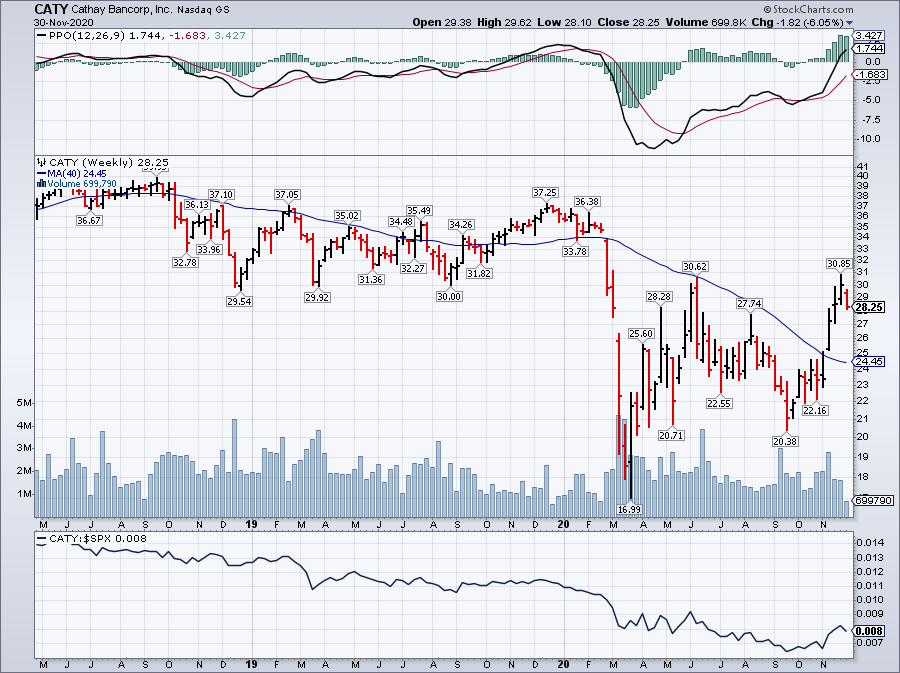Click the 30.85 high price marker

tap(839, 263)
